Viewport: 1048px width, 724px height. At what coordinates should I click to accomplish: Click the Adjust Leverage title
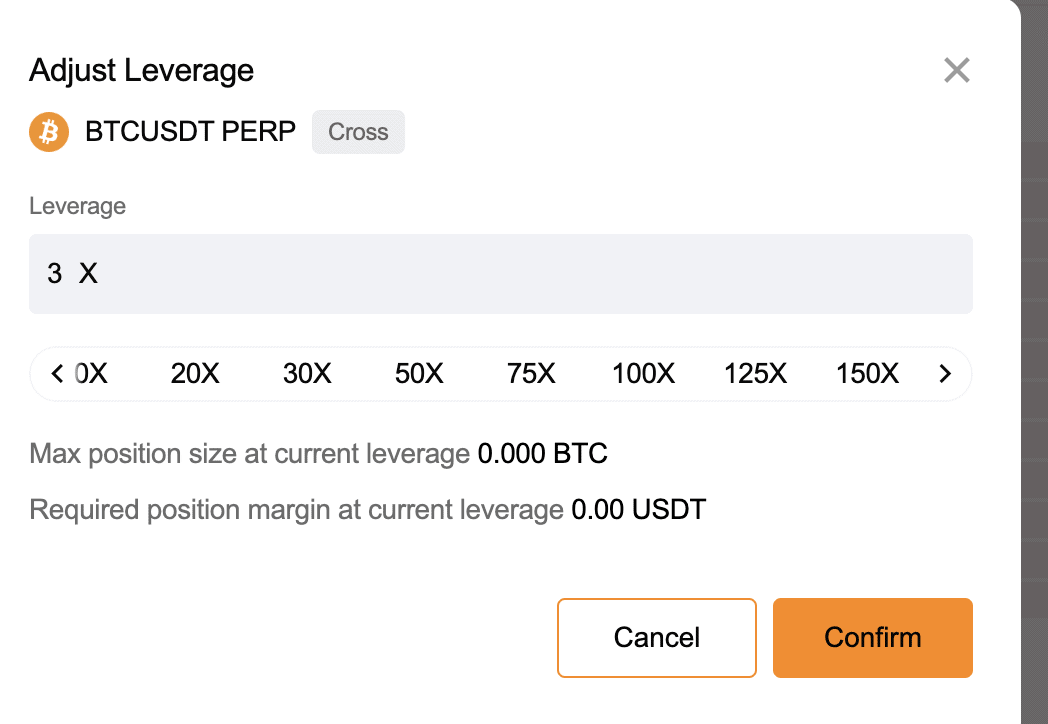coord(141,71)
